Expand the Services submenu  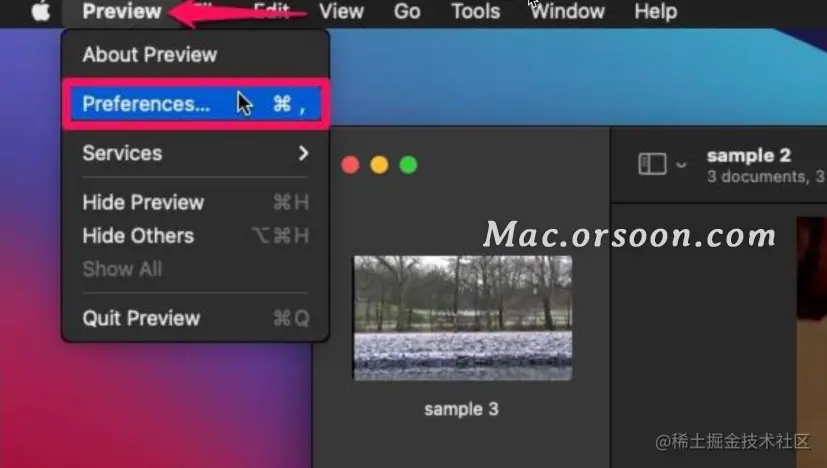pos(196,153)
